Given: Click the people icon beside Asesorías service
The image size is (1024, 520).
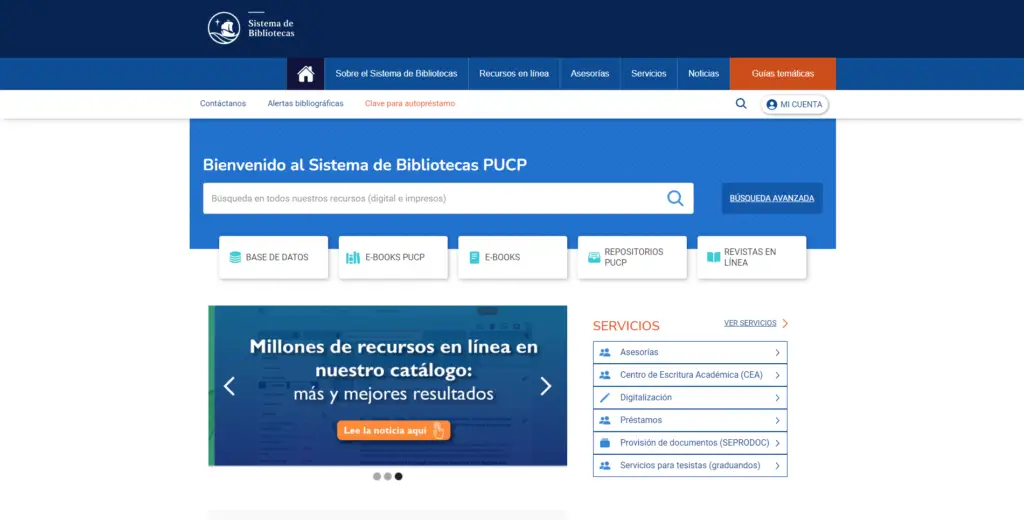Looking at the screenshot, I should [x=605, y=352].
